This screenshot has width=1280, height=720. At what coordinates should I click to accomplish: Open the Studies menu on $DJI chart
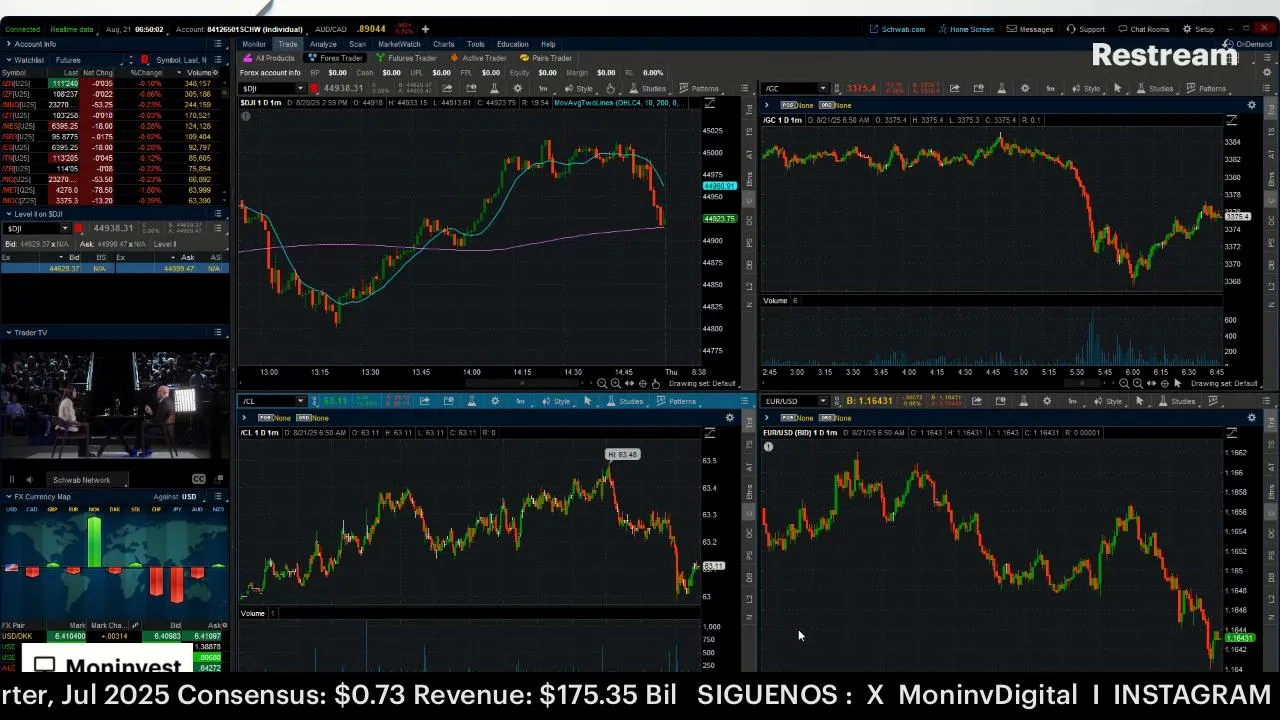tap(646, 88)
